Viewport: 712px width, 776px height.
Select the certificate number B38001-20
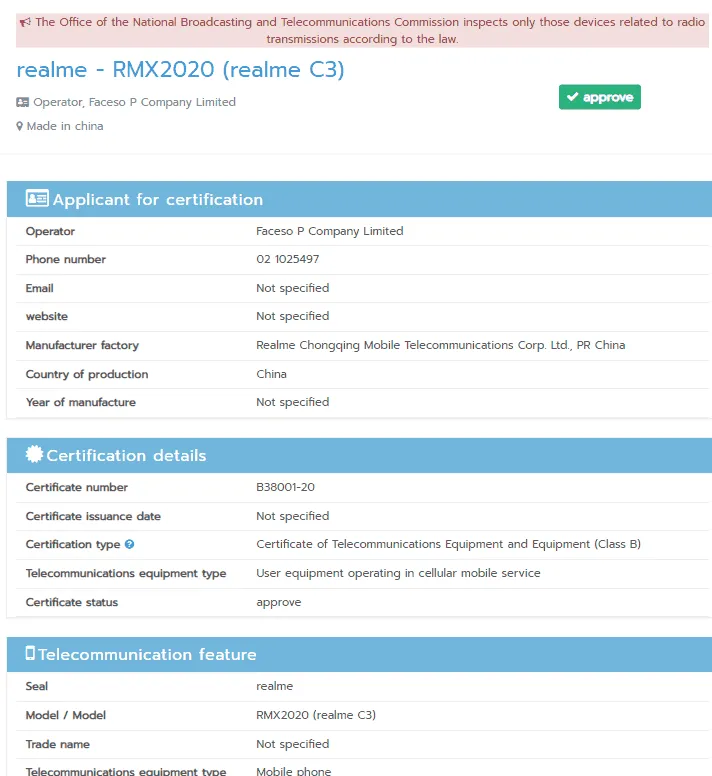coord(285,487)
